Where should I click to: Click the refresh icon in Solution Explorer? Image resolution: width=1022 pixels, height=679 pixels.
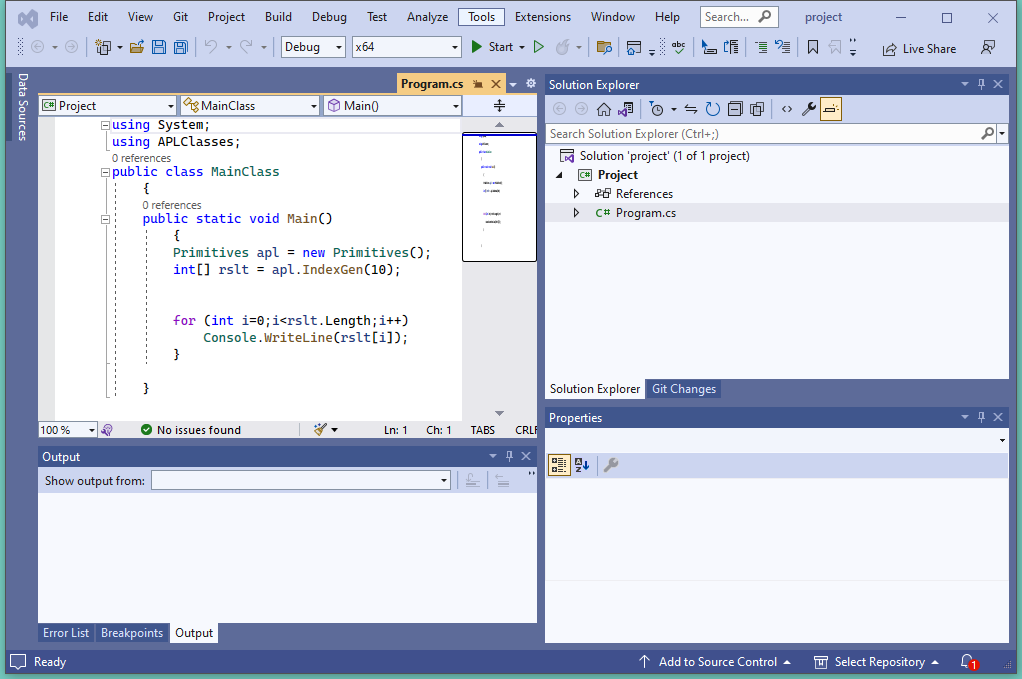pyautogui.click(x=712, y=109)
